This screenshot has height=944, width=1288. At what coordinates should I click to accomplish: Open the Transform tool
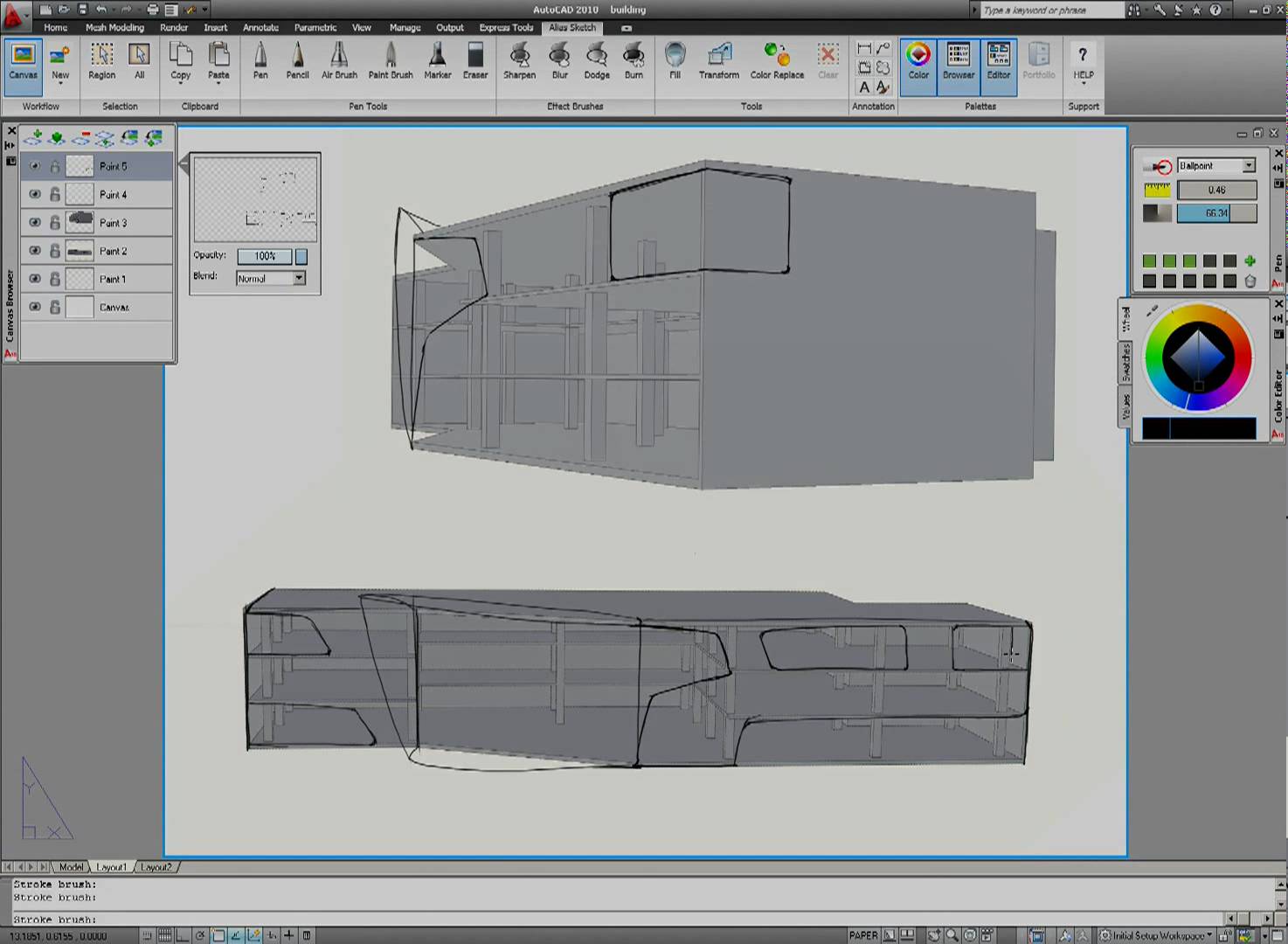pyautogui.click(x=719, y=62)
